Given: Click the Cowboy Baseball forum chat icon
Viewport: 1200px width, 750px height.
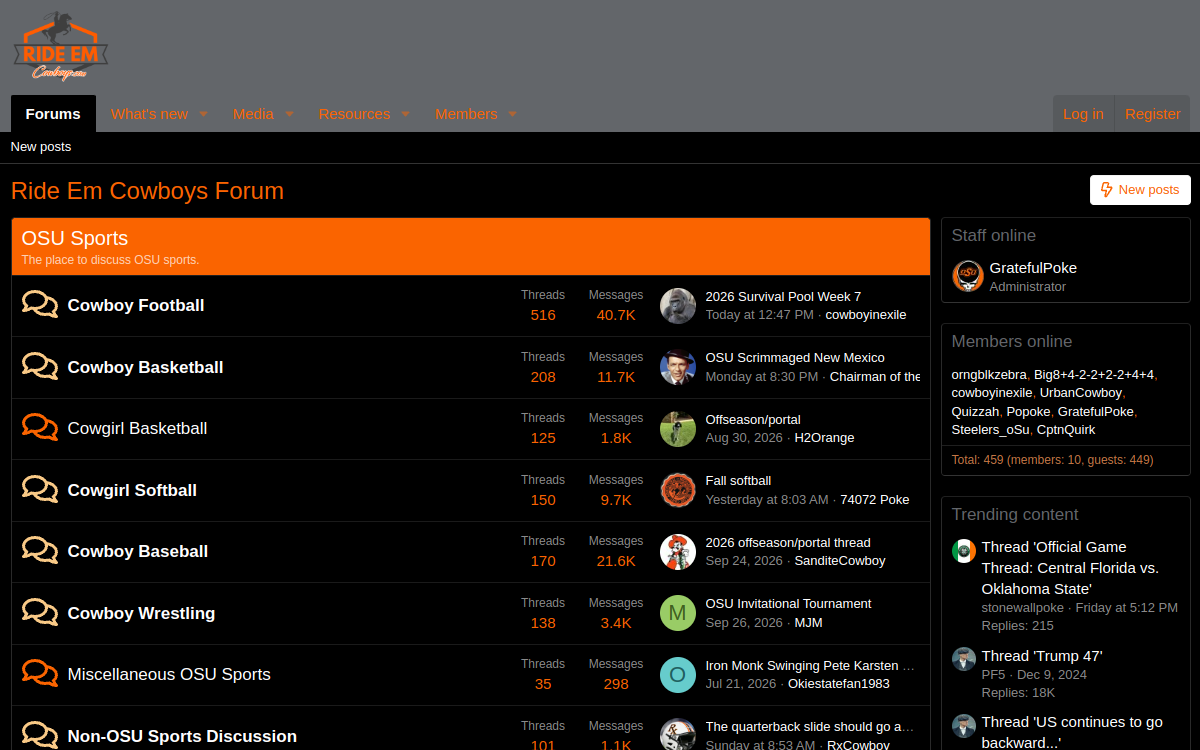Looking at the screenshot, I should click(x=40, y=551).
